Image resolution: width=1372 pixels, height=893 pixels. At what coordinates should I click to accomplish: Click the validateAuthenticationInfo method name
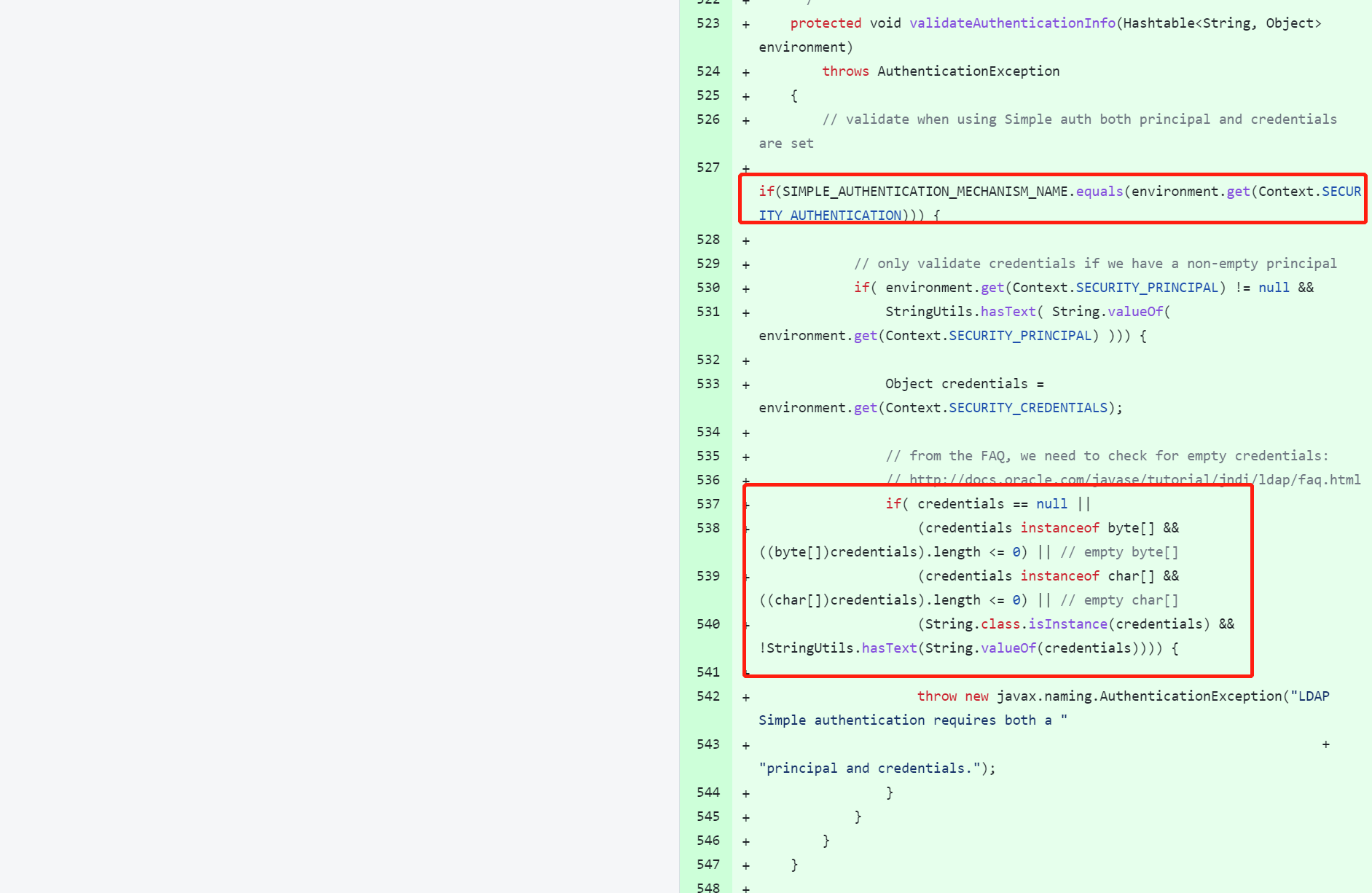click(1012, 23)
